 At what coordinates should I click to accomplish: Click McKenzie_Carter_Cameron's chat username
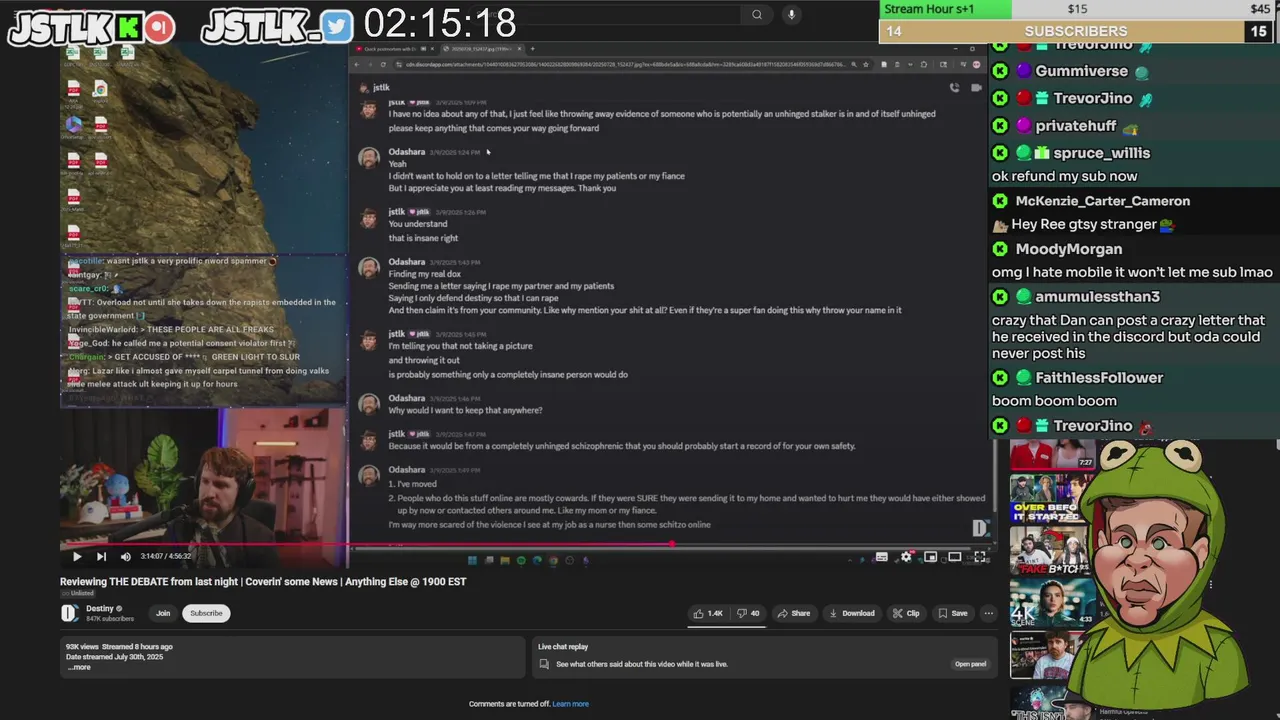(1103, 201)
